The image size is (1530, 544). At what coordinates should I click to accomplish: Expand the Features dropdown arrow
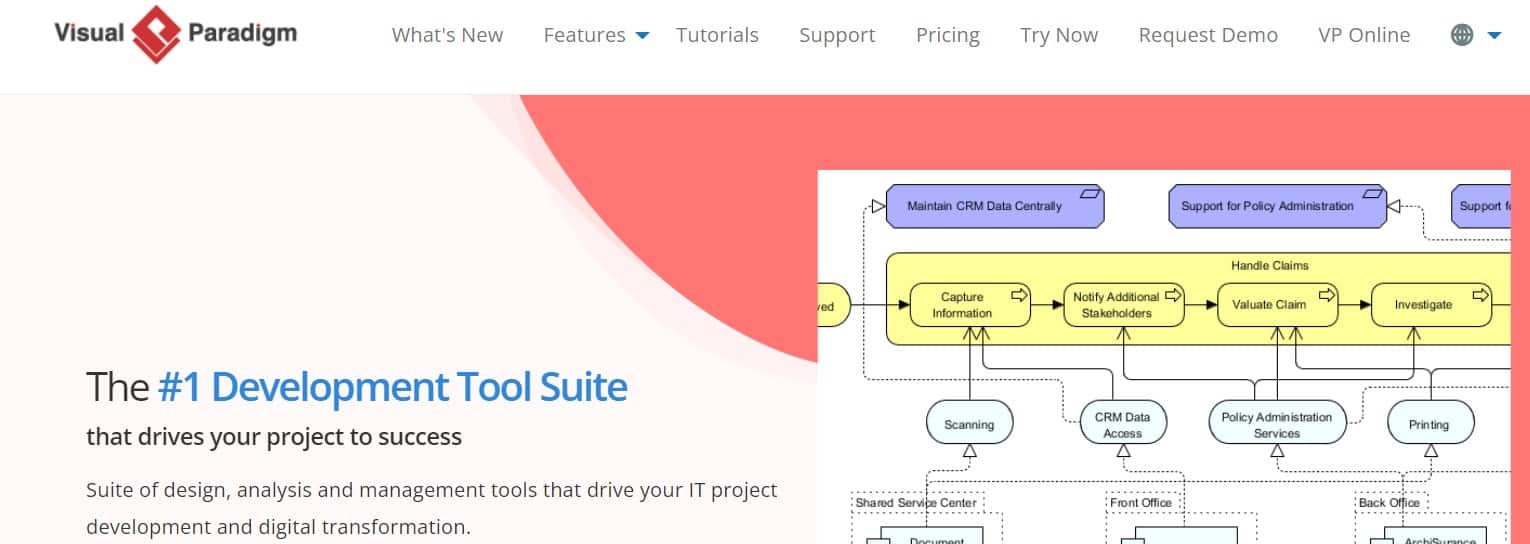coord(642,36)
